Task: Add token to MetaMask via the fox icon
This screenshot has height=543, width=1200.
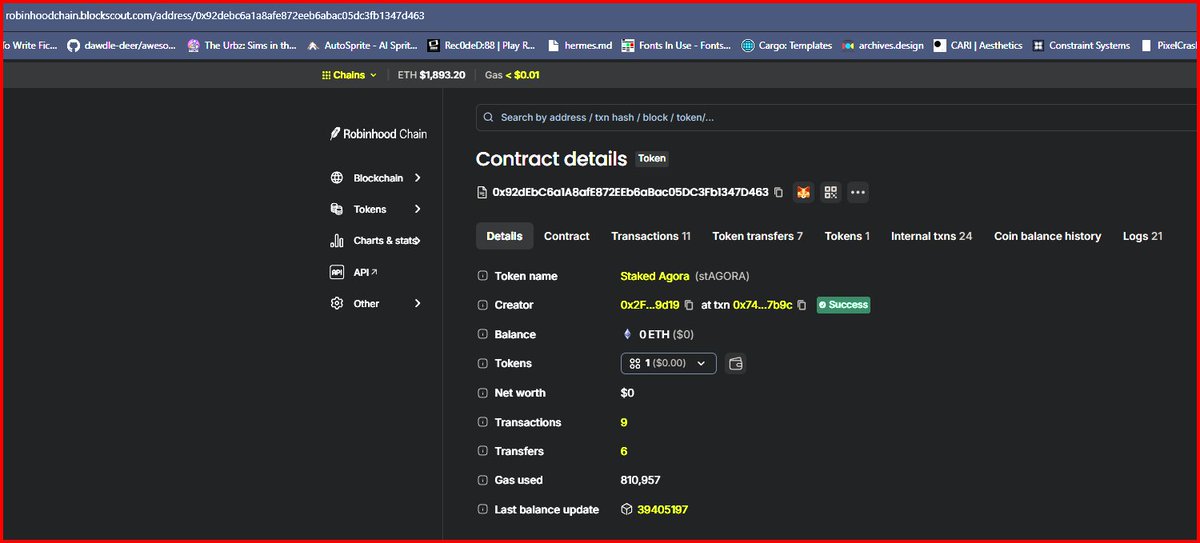Action: tap(803, 192)
